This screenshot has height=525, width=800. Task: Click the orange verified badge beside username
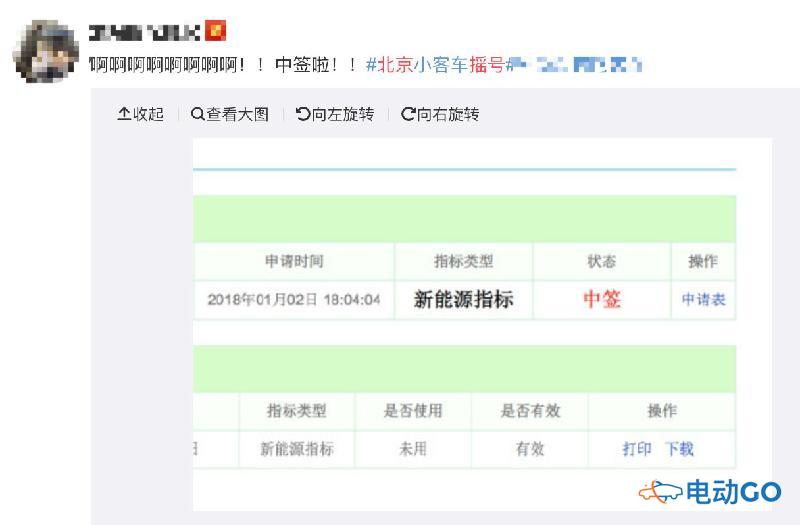216,32
